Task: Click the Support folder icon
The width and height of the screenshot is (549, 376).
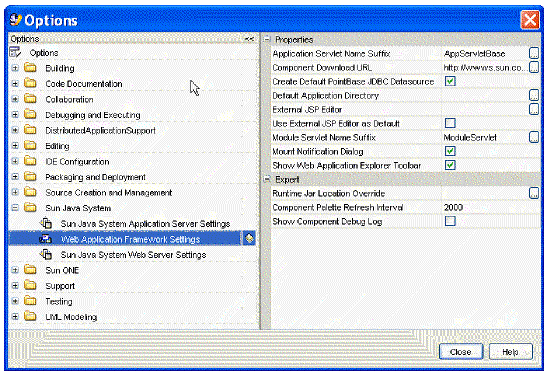Action: click(x=30, y=285)
